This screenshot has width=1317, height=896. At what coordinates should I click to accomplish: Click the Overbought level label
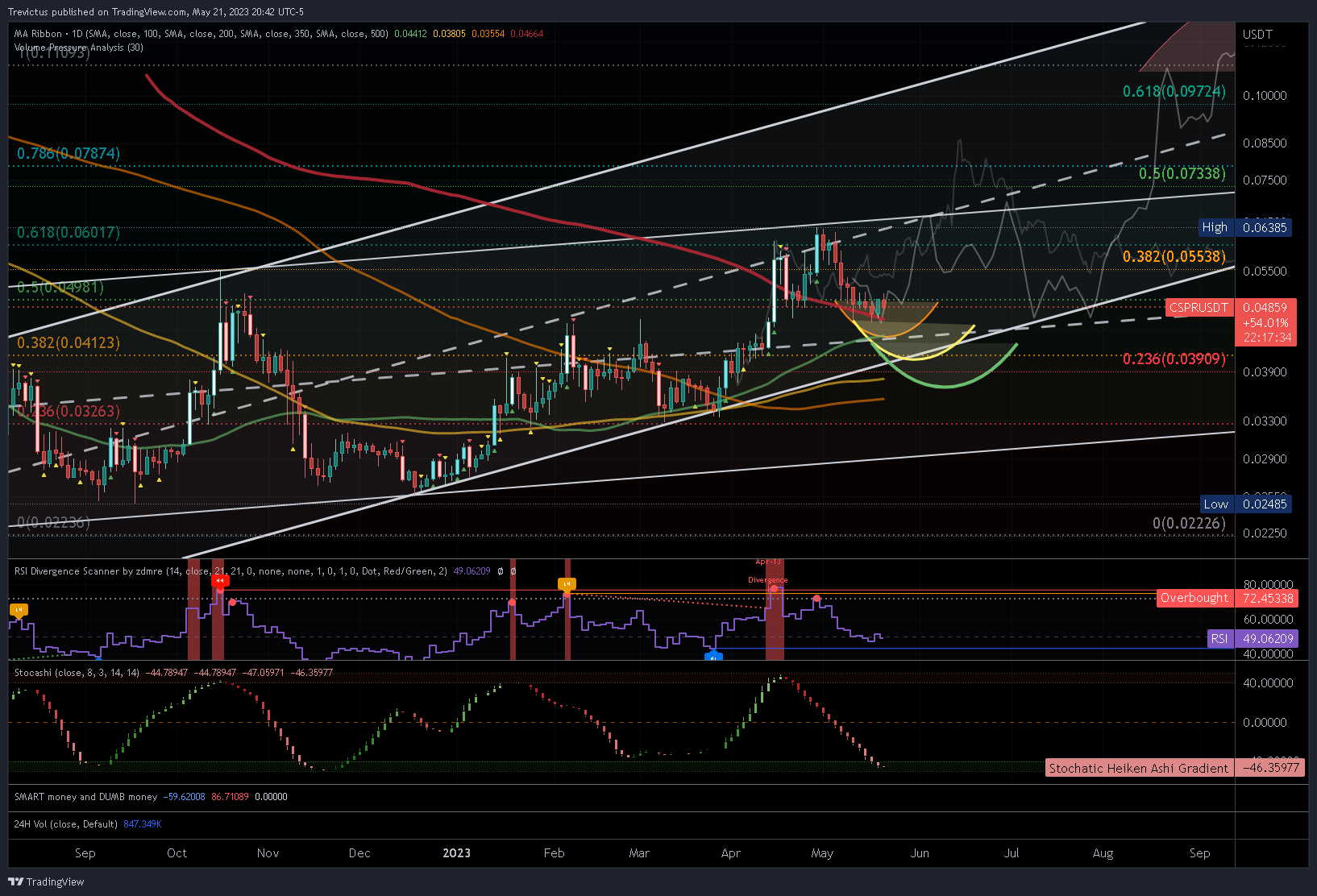1194,598
